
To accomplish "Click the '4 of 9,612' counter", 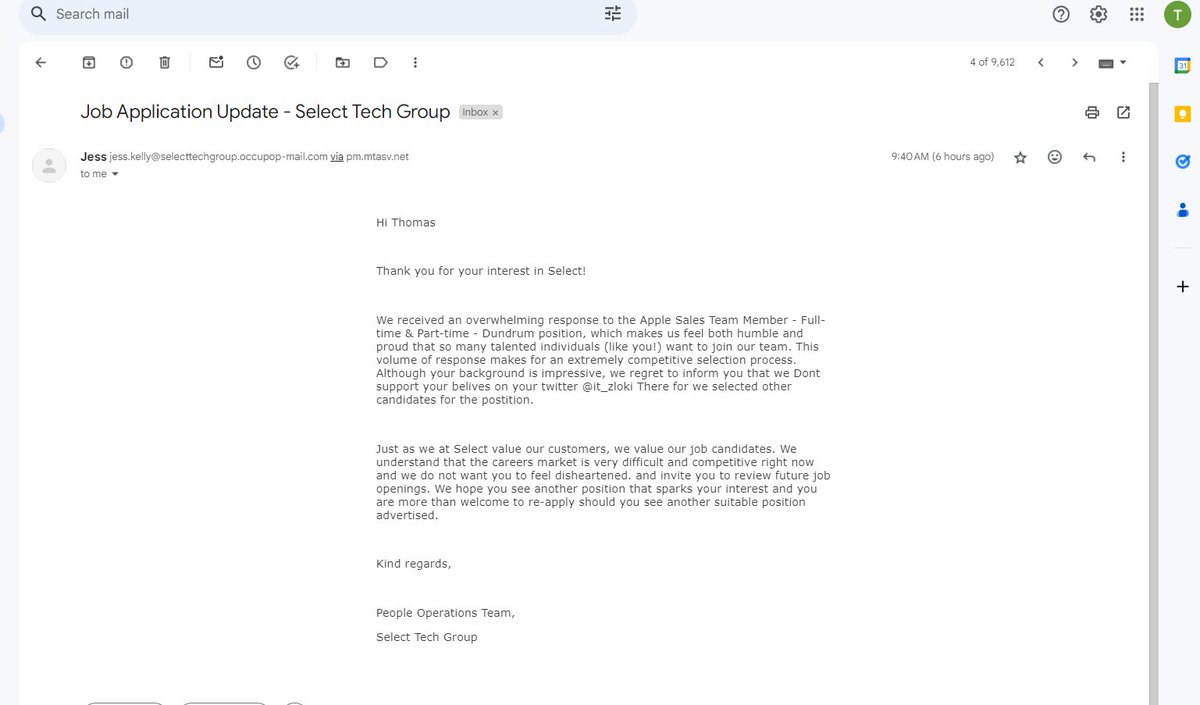I will point(992,62).
